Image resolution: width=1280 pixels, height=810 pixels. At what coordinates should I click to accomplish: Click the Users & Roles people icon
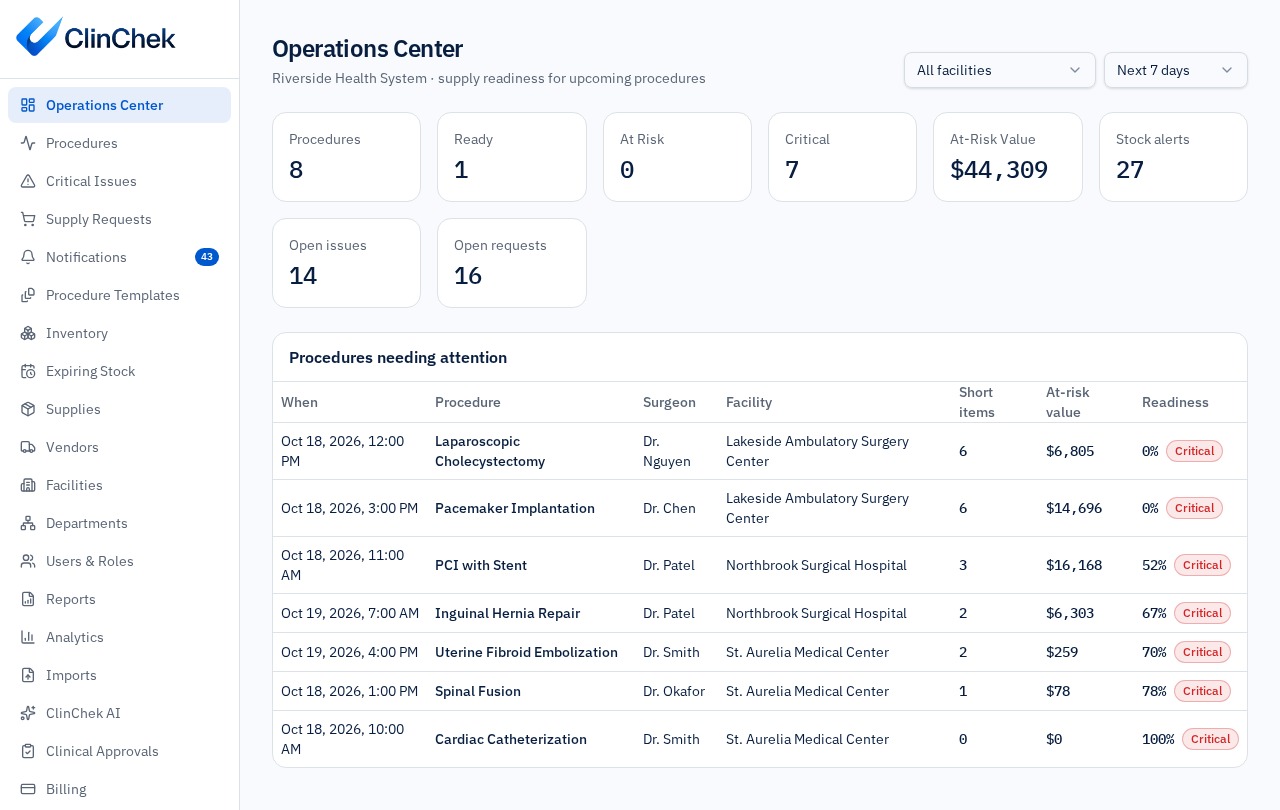point(28,561)
